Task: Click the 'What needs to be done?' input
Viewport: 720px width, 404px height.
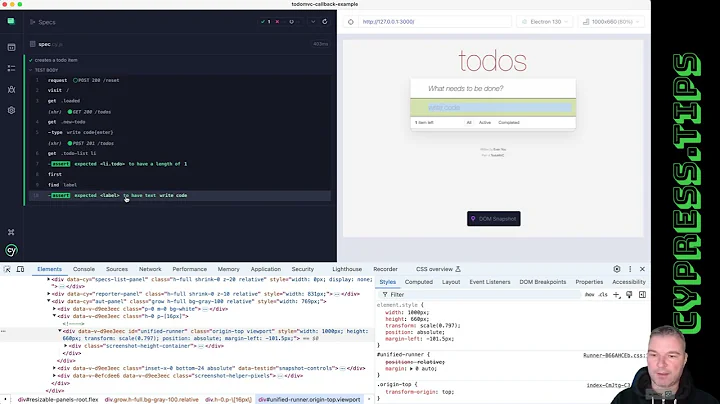Action: (x=493, y=88)
